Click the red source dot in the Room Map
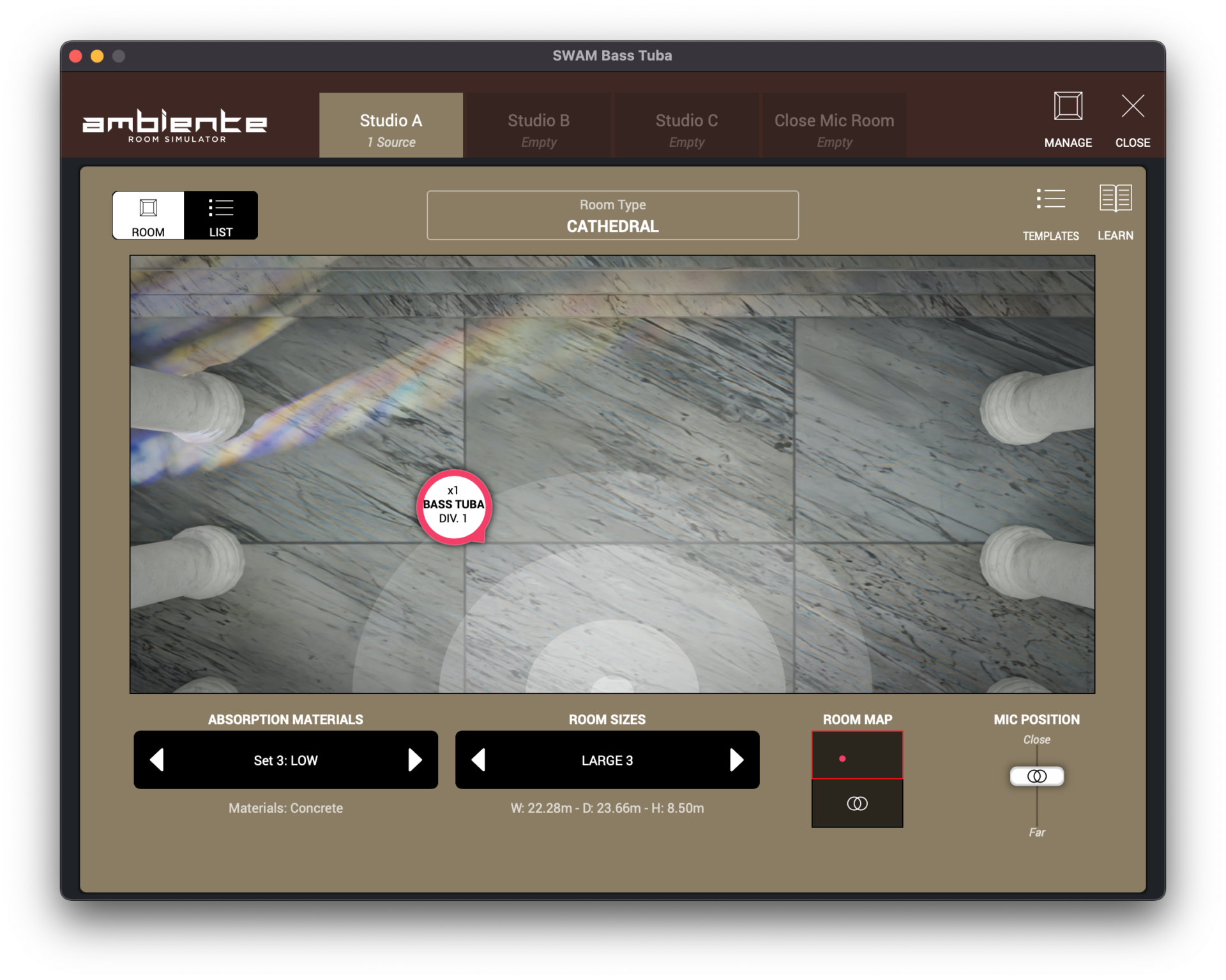1226x980 pixels. click(844, 759)
